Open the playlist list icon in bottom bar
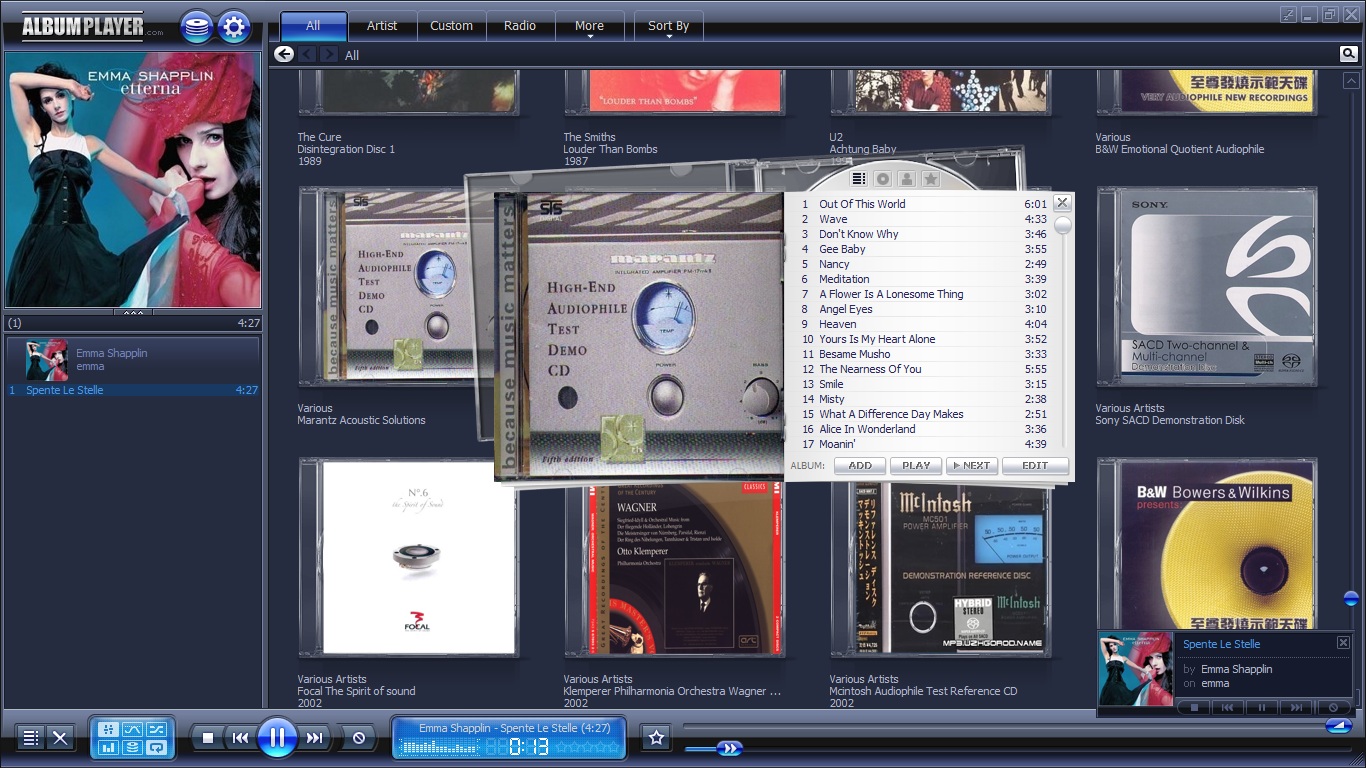Screen dimensions: 1366x768 click(x=31, y=738)
